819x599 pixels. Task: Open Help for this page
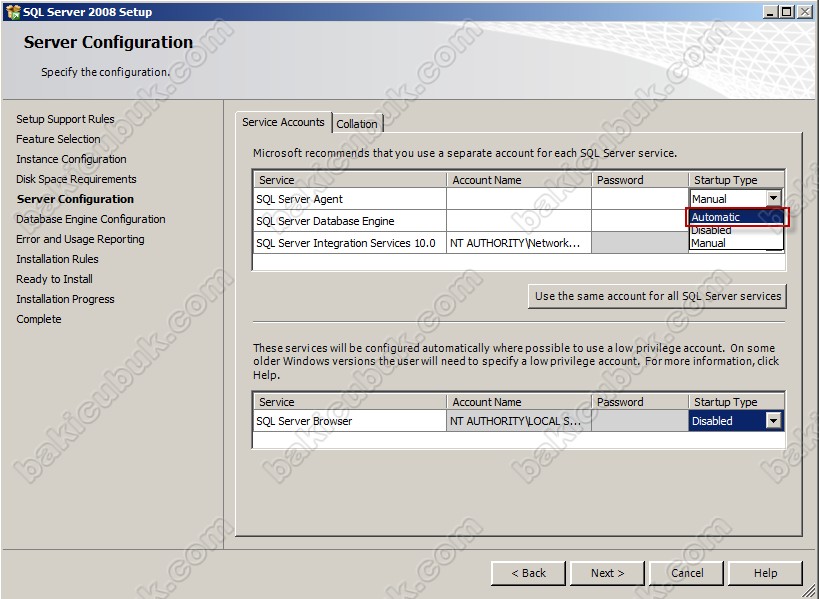765,573
